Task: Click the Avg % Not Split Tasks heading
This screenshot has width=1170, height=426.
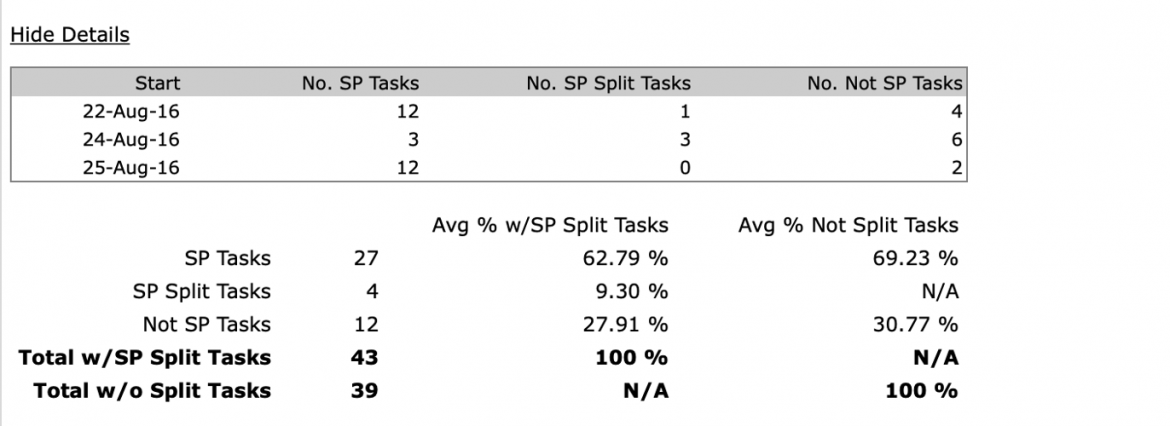Action: (x=848, y=225)
